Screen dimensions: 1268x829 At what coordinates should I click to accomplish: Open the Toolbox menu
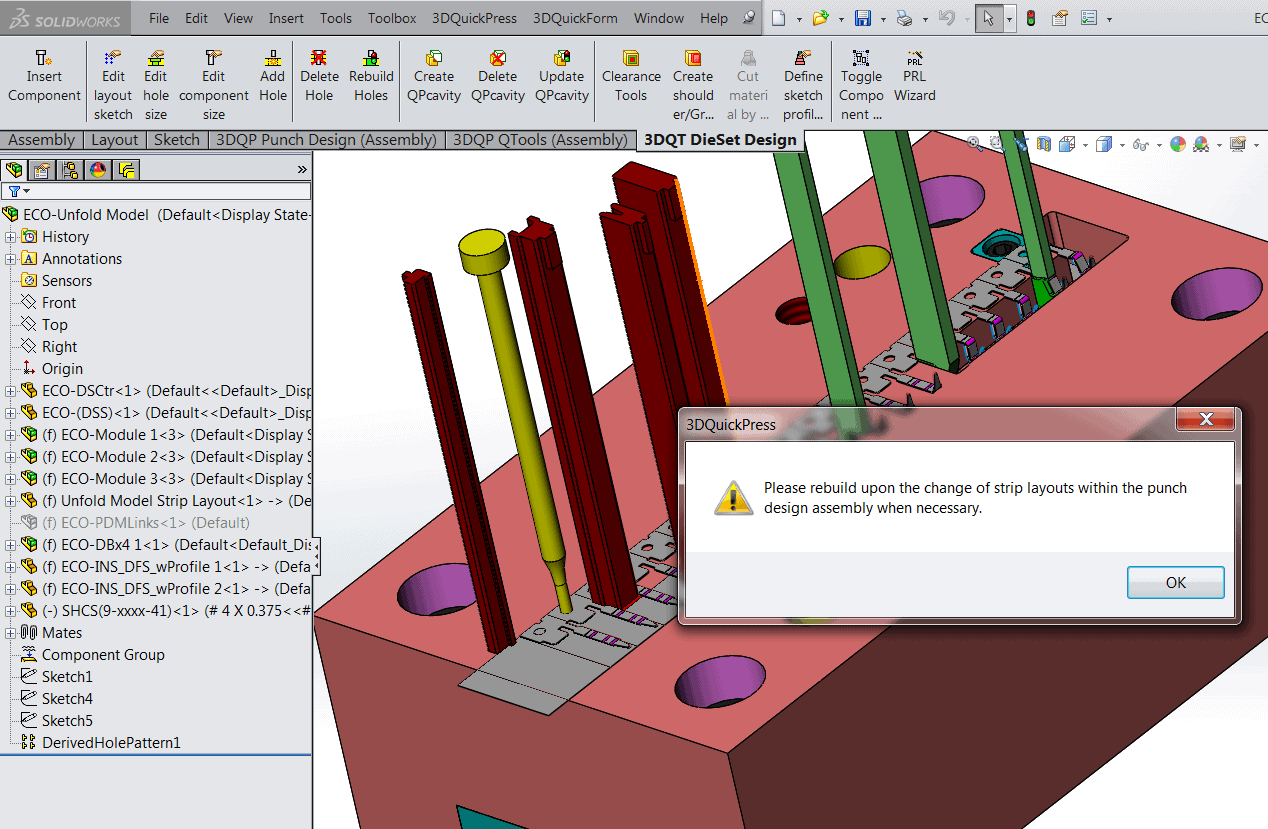pos(392,18)
